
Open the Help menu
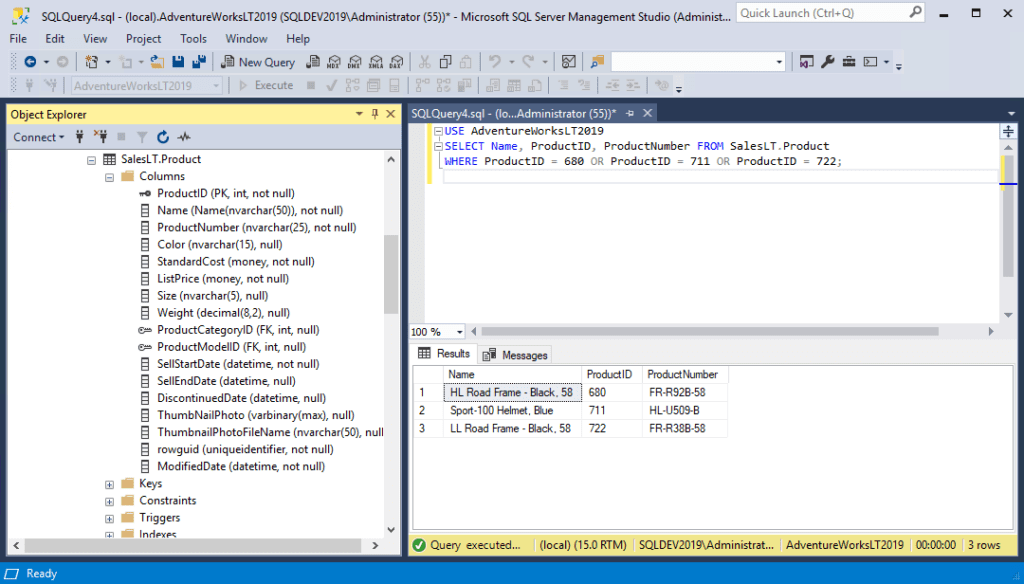[298, 39]
